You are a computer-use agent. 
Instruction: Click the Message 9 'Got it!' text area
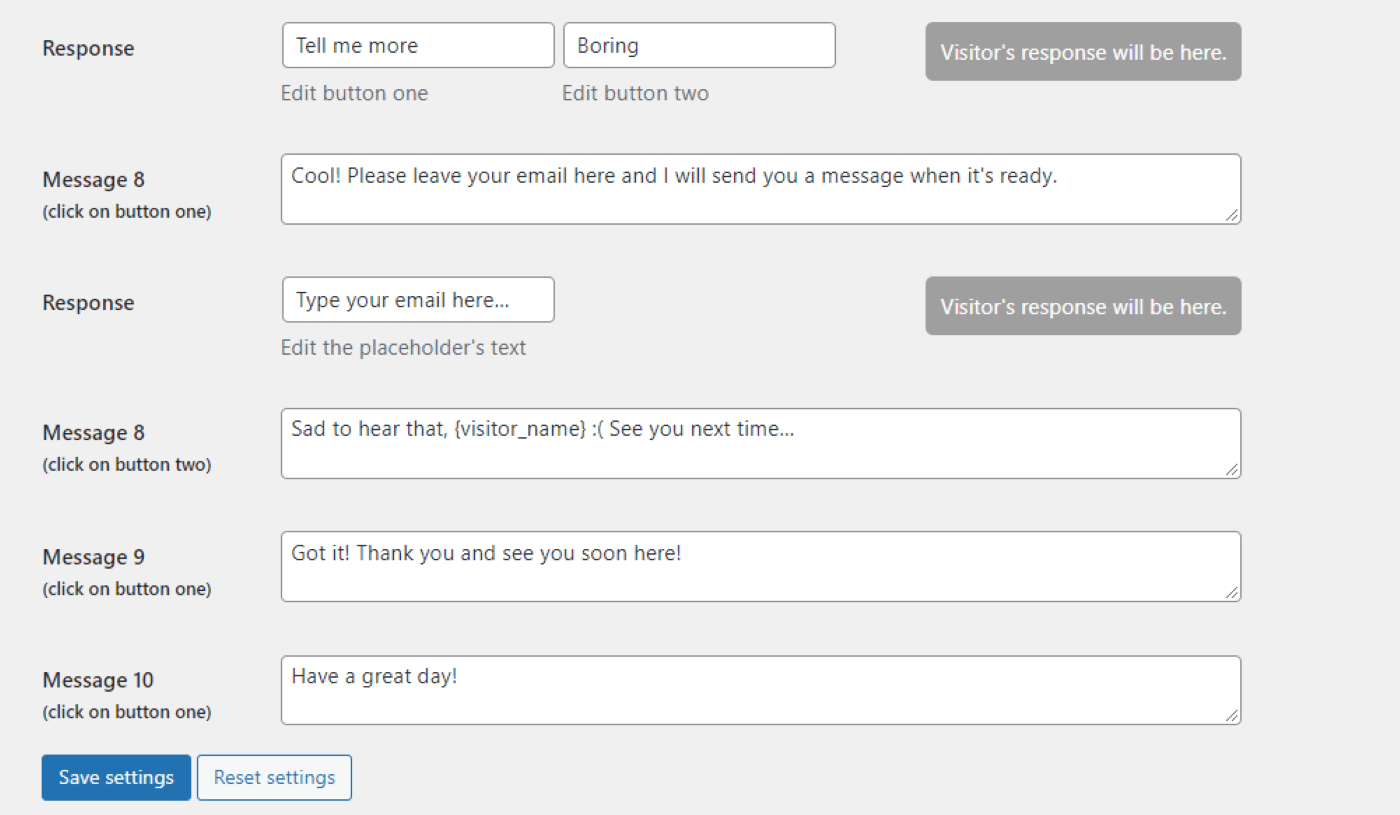coord(760,566)
